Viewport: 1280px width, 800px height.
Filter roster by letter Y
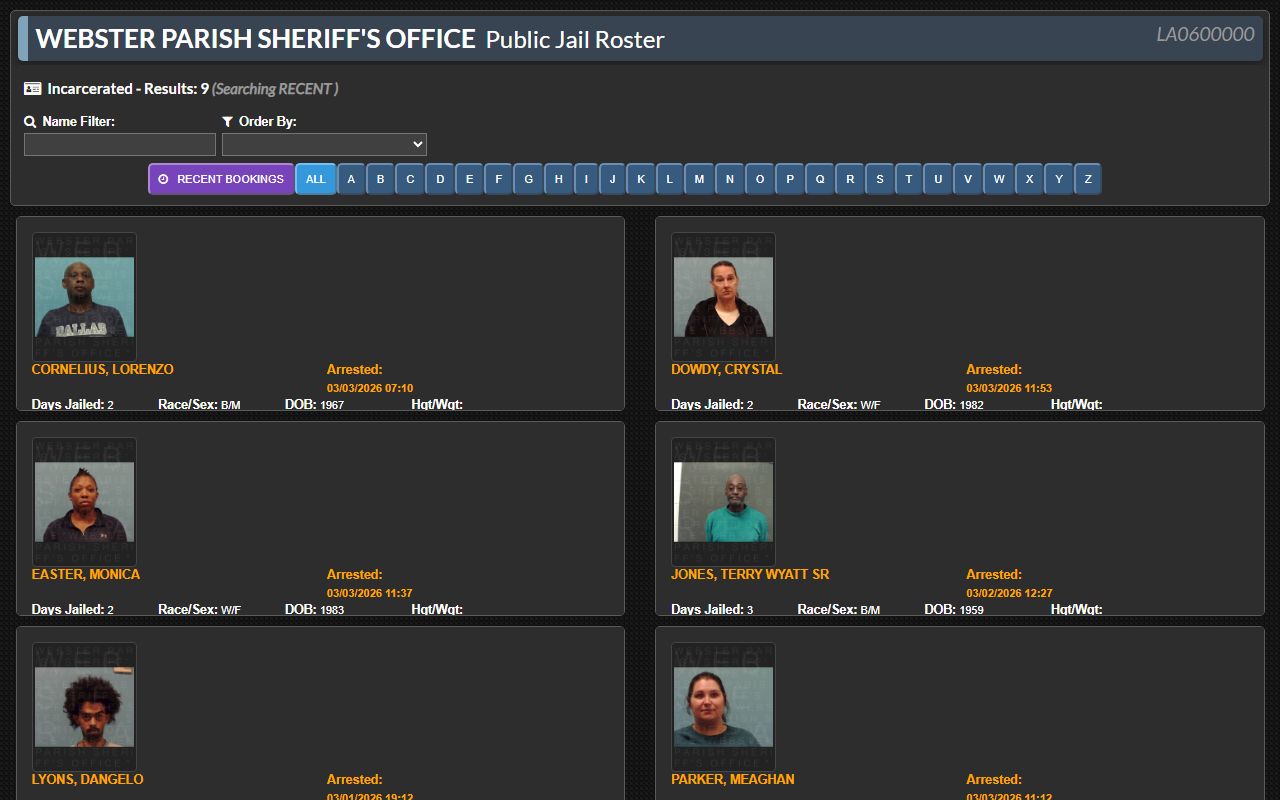(x=1059, y=179)
